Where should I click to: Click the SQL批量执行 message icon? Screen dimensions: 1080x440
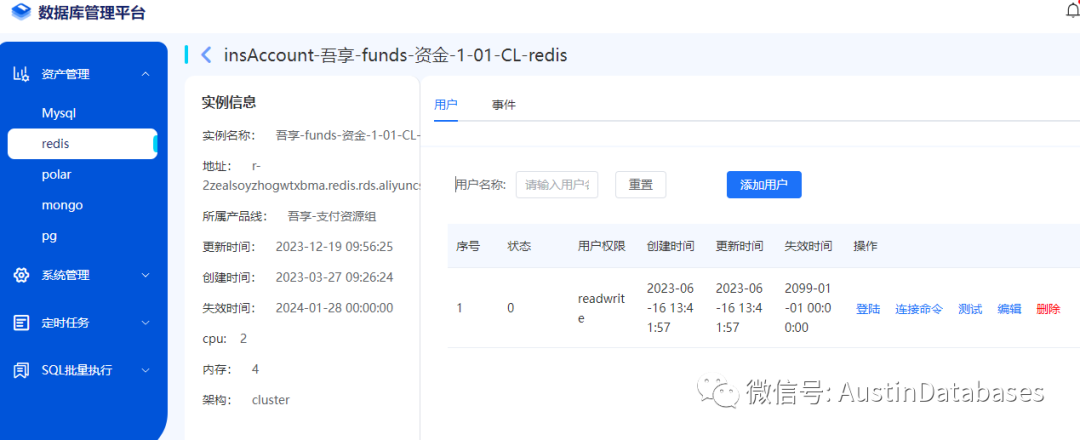pyautogui.click(x=21, y=370)
